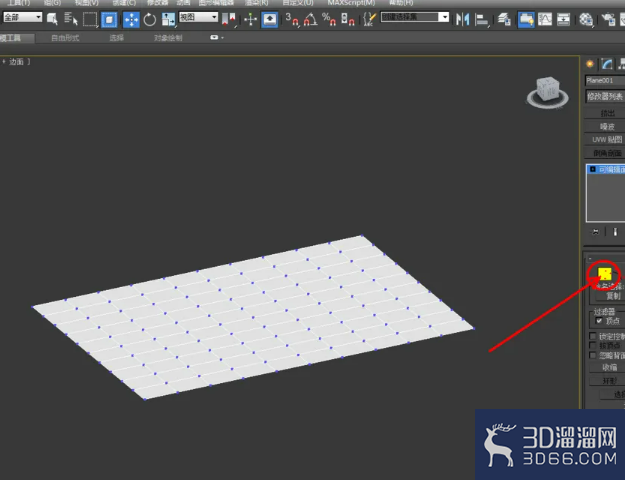This screenshot has height=480, width=625.
Task: Activate the Select and Scale tool
Action: tap(168, 20)
